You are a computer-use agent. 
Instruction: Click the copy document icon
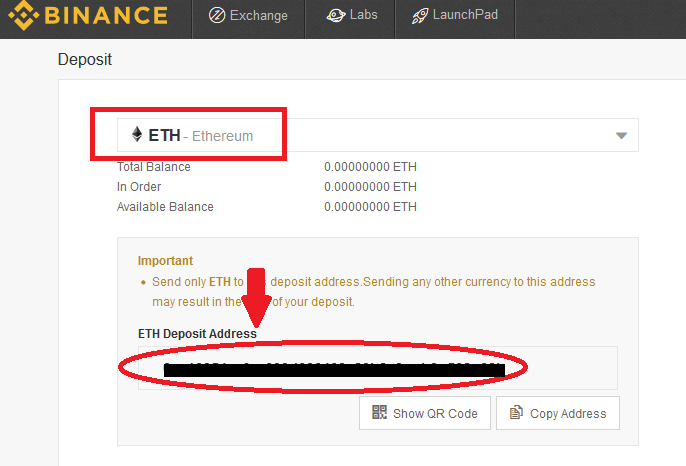pyautogui.click(x=516, y=412)
